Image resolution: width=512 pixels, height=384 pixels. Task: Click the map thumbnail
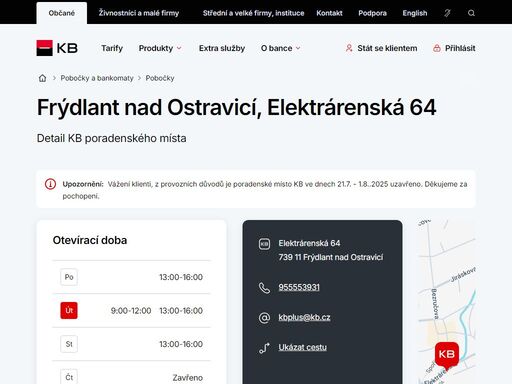447,302
